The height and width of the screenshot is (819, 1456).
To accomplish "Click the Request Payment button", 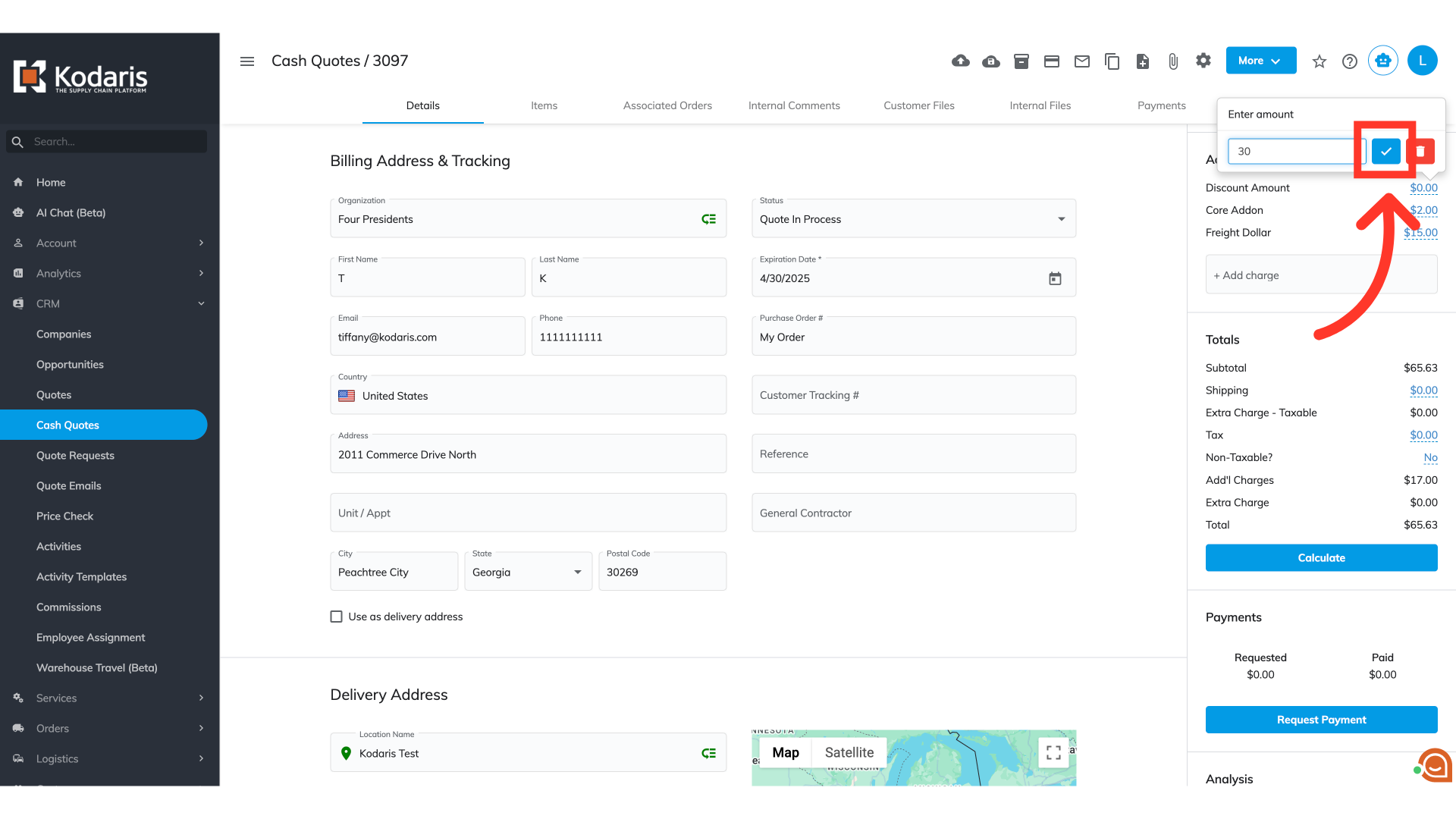I will click(x=1321, y=720).
